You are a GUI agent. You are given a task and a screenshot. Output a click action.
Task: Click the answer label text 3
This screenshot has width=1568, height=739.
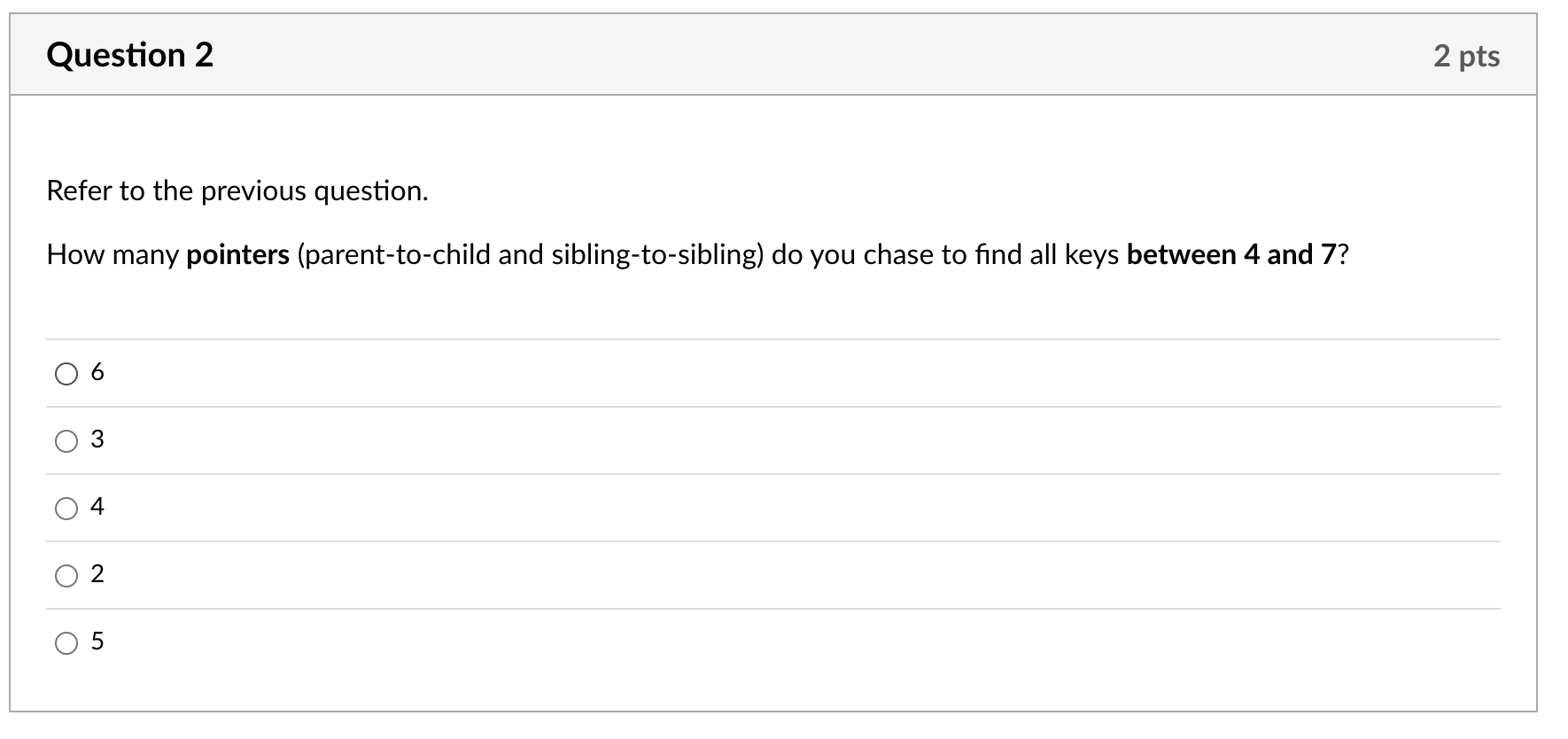[x=97, y=440]
